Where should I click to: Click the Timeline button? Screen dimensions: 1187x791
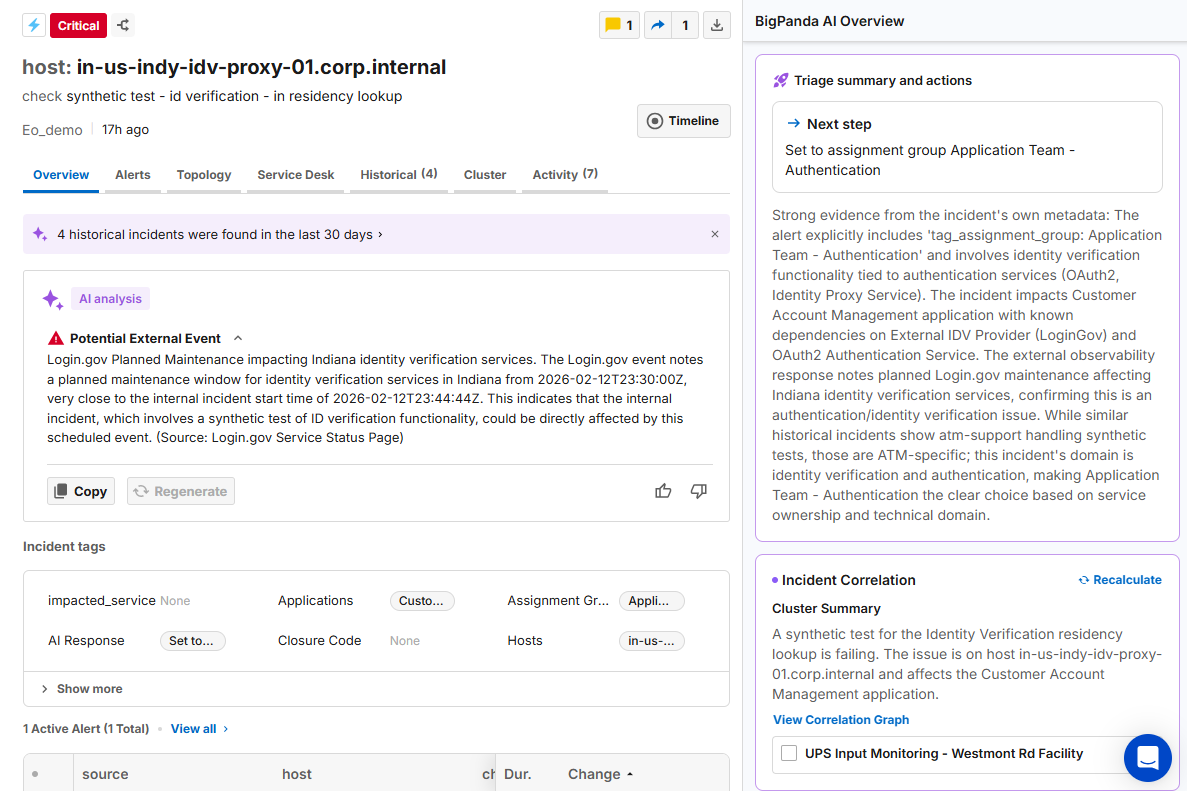pos(684,121)
